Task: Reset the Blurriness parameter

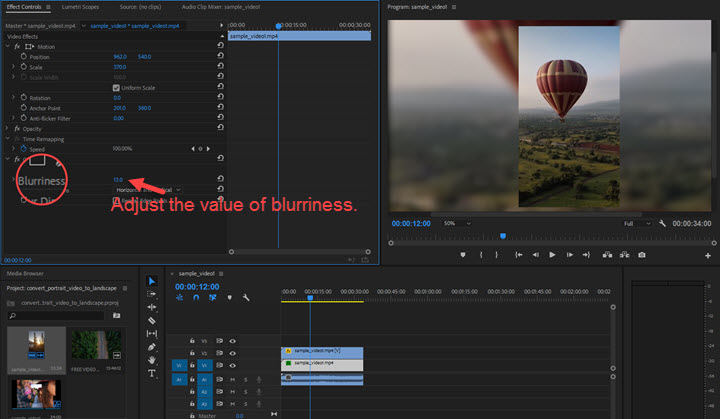Action: click(220, 178)
